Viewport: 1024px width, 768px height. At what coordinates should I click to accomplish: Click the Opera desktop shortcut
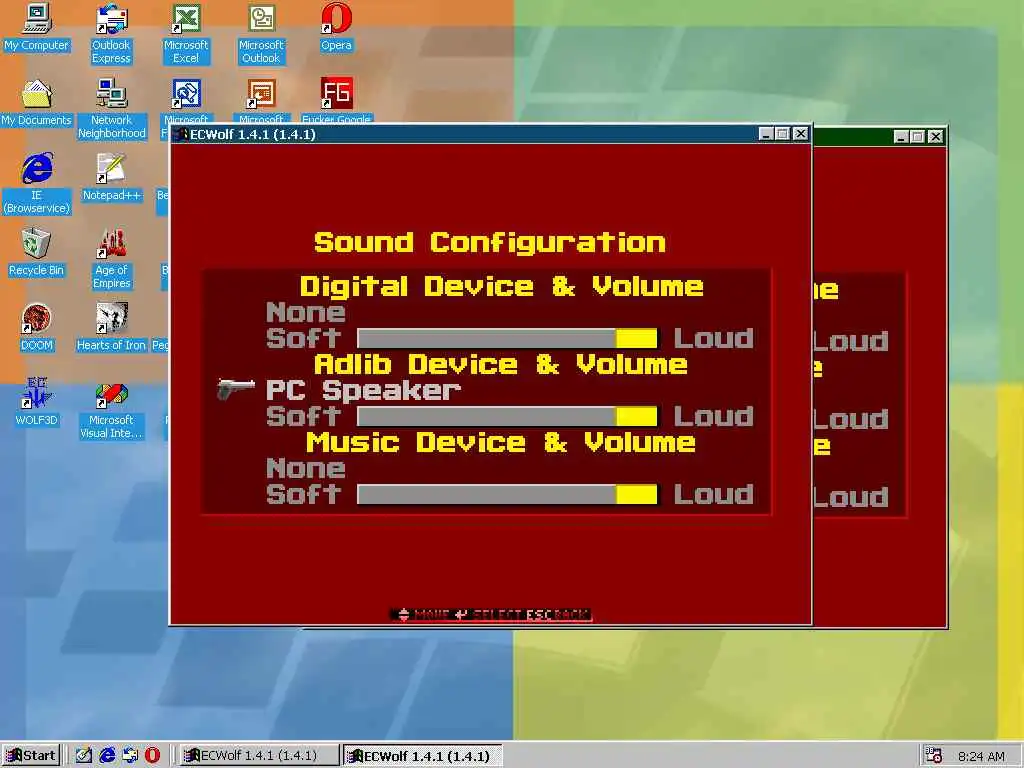point(336,27)
